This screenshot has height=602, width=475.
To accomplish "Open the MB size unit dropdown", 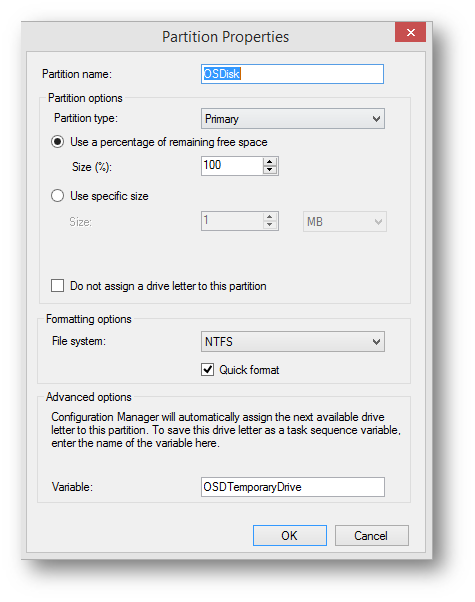I will tap(344, 222).
